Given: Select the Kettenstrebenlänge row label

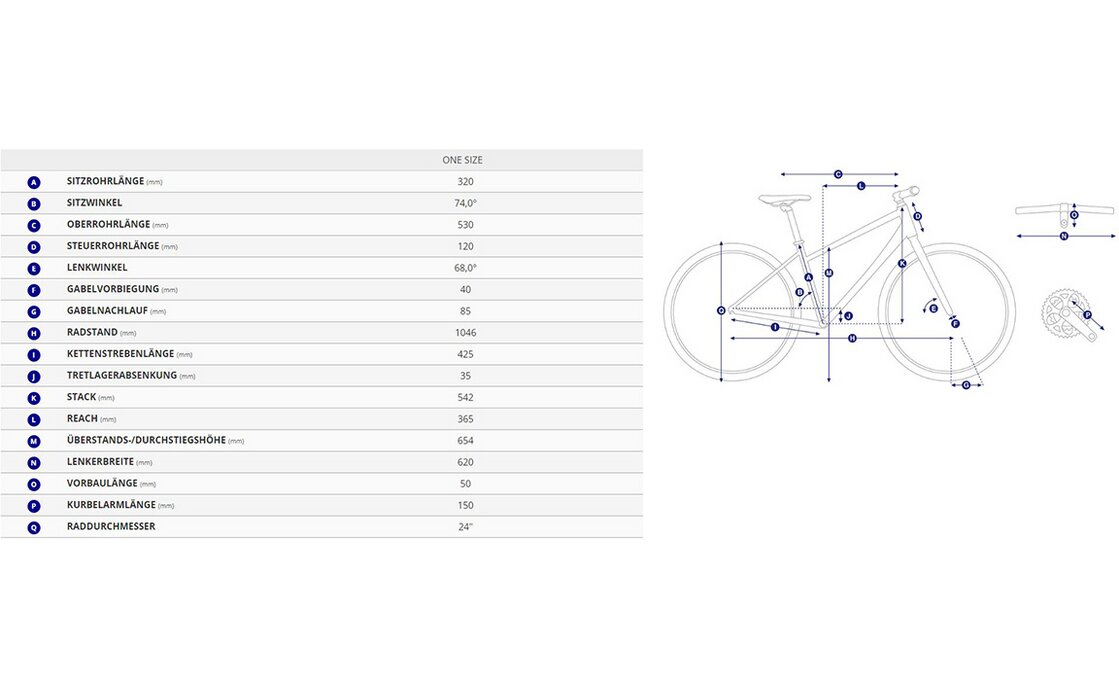Looking at the screenshot, I should pyautogui.click(x=120, y=354).
